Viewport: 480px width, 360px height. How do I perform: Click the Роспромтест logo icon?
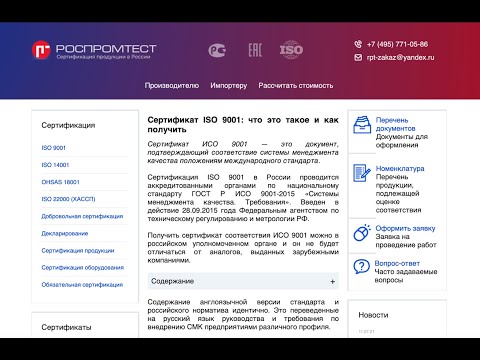41,50
